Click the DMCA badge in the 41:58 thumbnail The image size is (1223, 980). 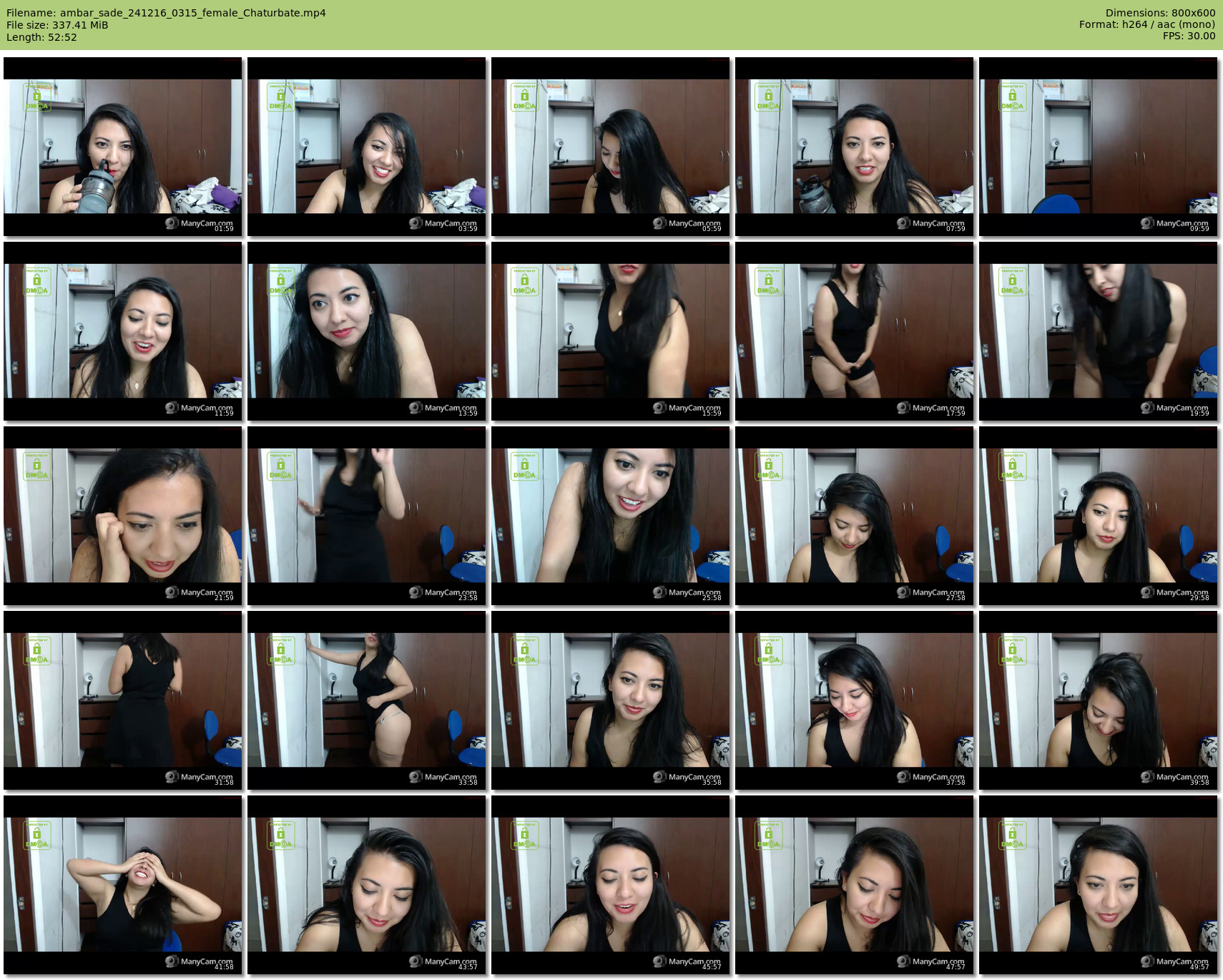36,836
